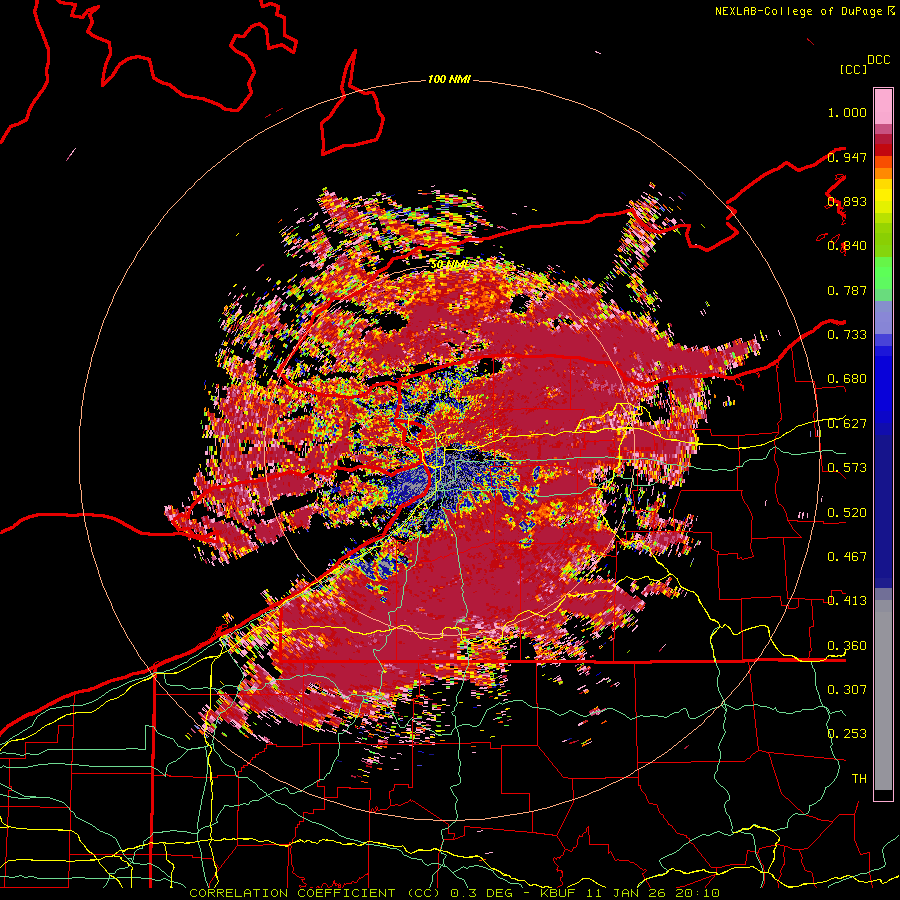The image size is (900, 900).
Task: Select the 0.733 scale value
Action: click(x=847, y=335)
